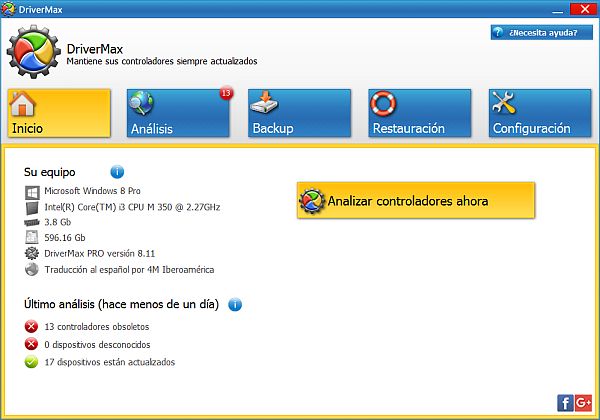This screenshot has height=420, width=600.
Task: Open the Backup tab
Action: tap(299, 113)
